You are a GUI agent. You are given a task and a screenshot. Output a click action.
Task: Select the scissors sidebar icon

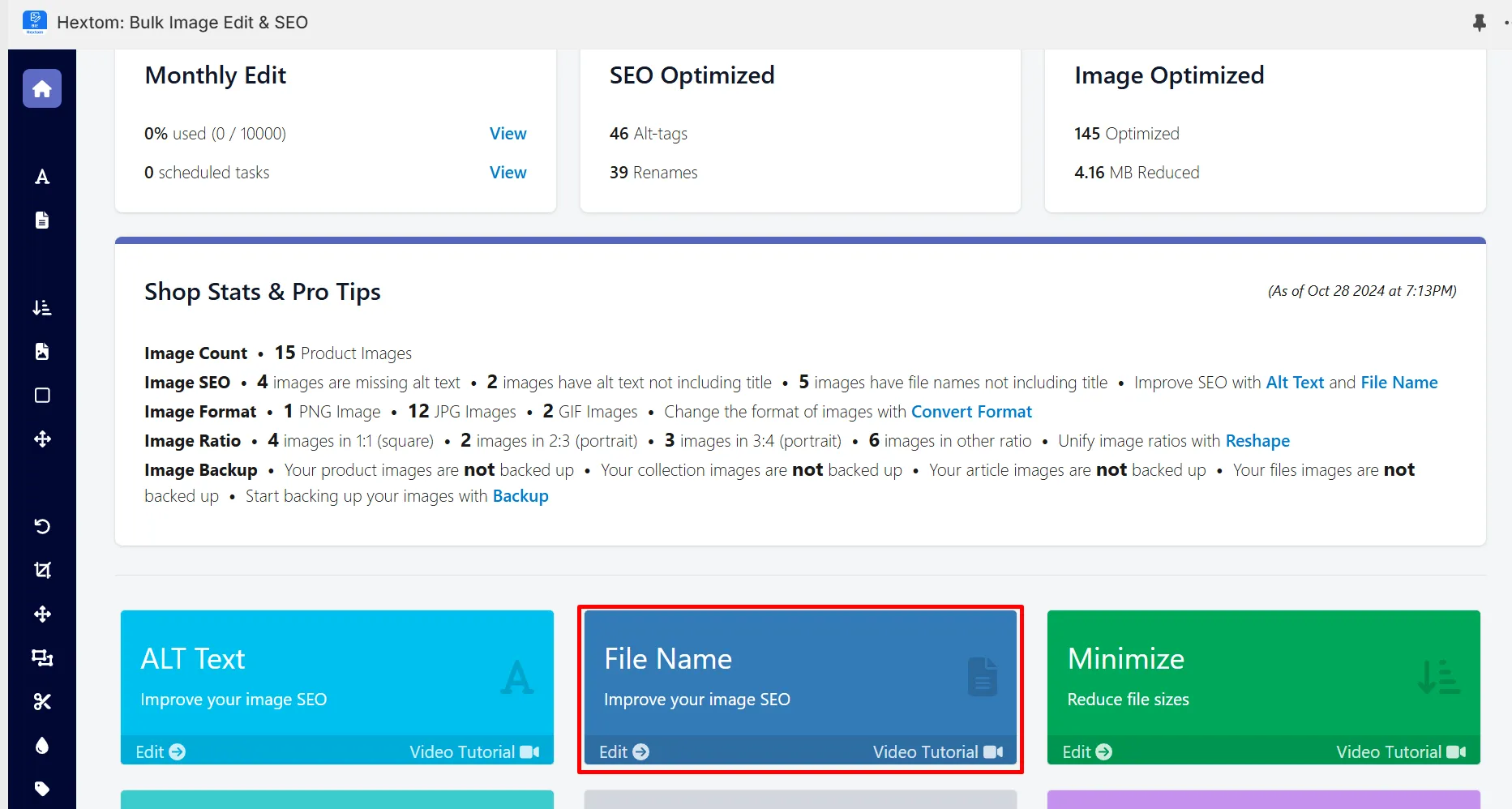tap(42, 702)
